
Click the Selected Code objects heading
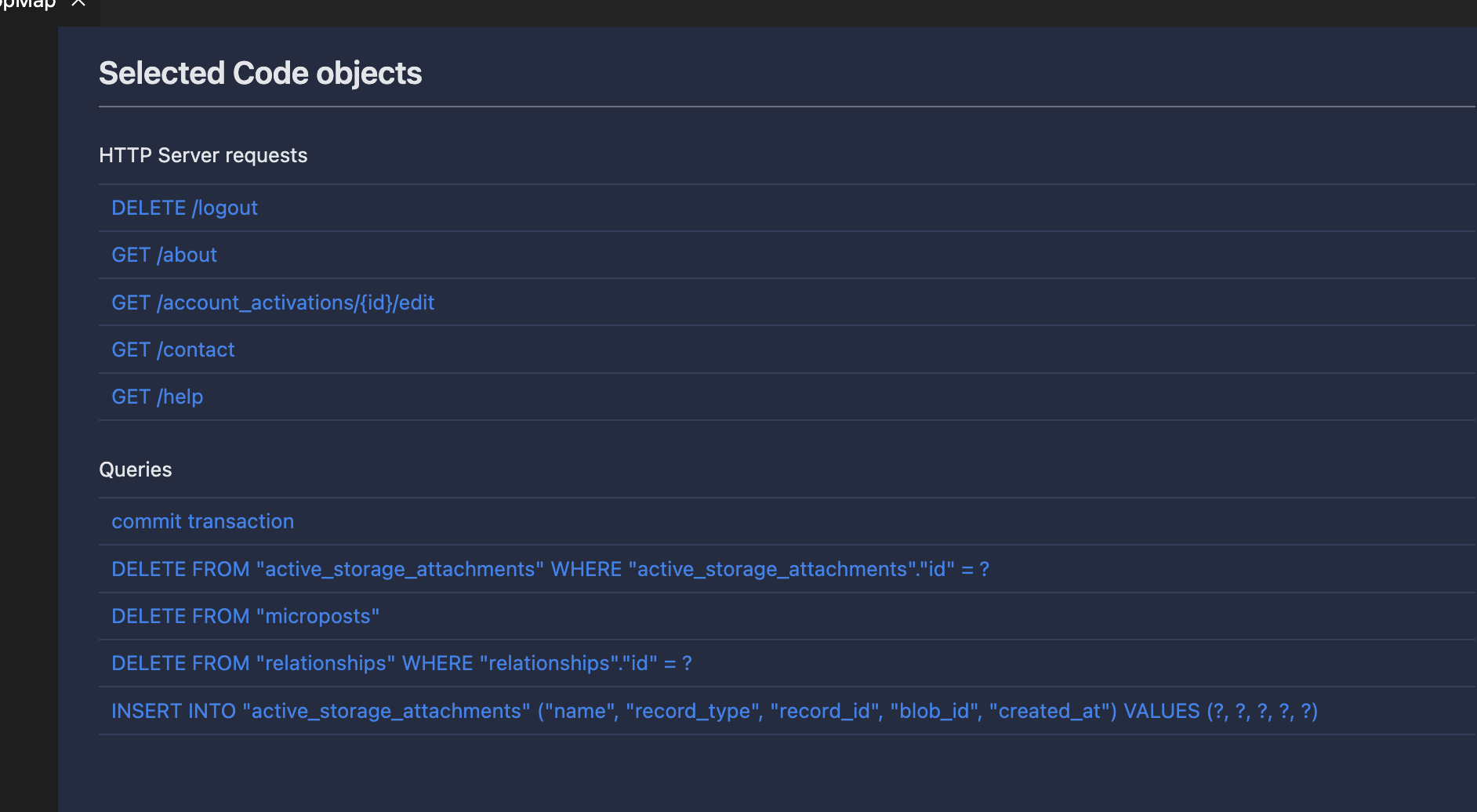point(260,73)
